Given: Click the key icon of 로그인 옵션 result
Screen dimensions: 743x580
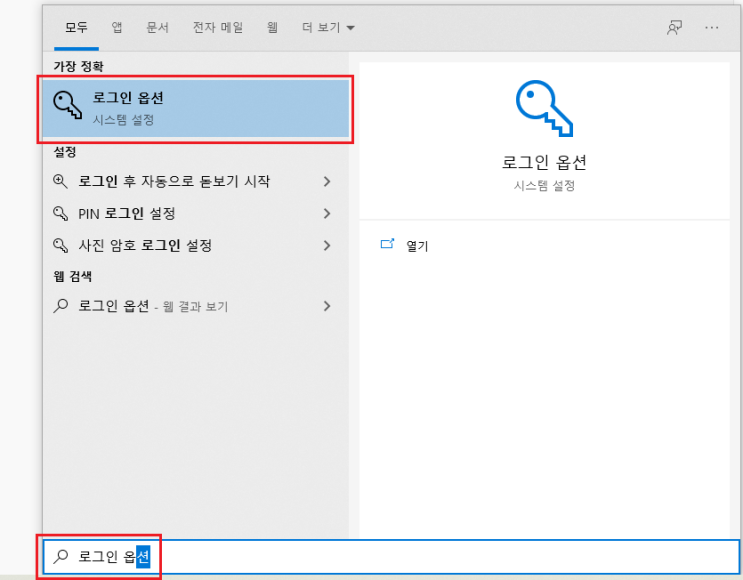Looking at the screenshot, I should [67, 105].
